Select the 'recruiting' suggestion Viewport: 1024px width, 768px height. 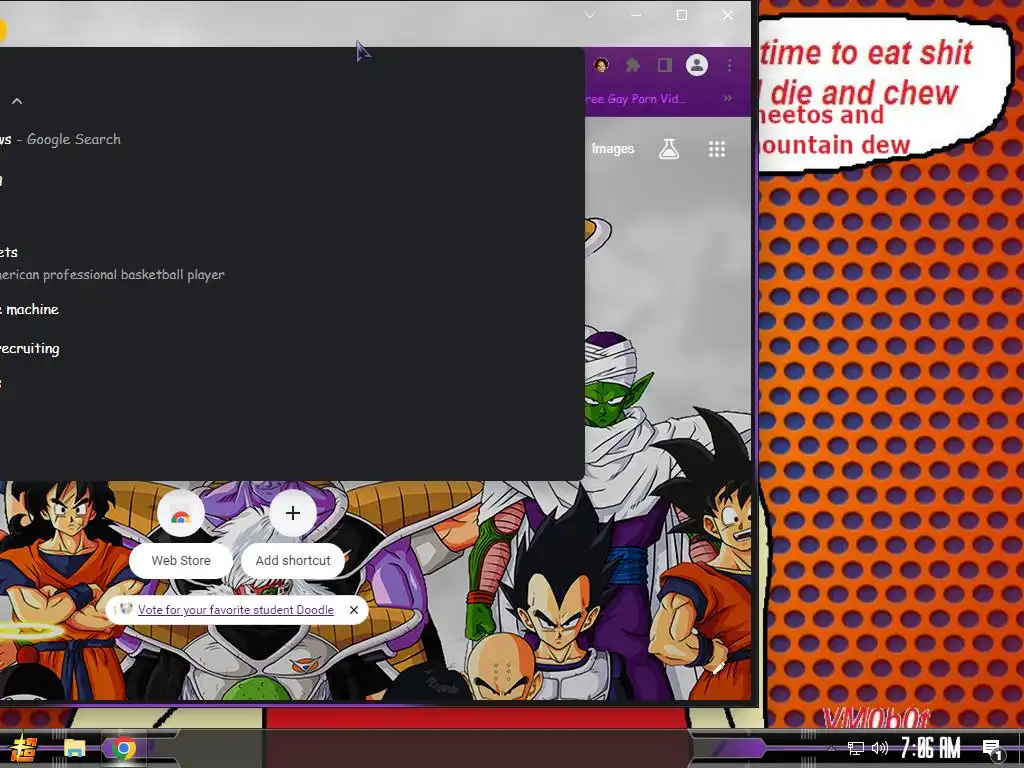[x=292, y=349]
